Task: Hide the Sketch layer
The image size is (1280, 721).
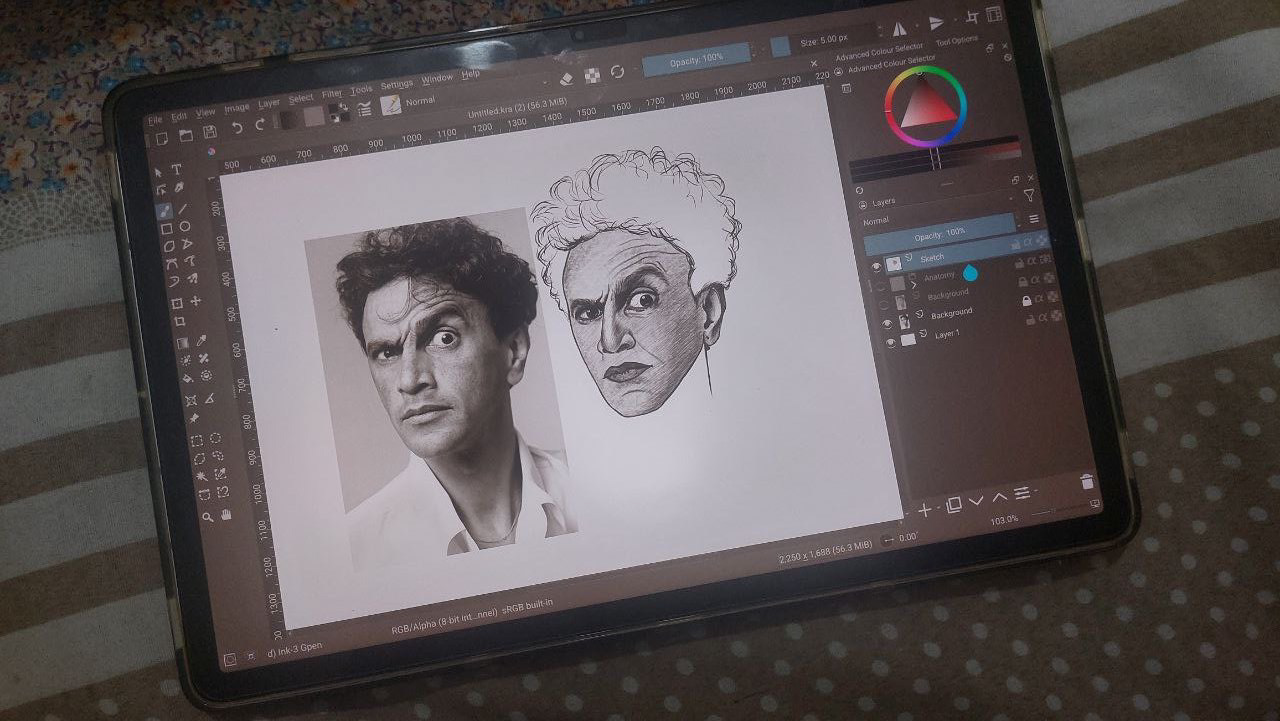Action: pos(876,267)
